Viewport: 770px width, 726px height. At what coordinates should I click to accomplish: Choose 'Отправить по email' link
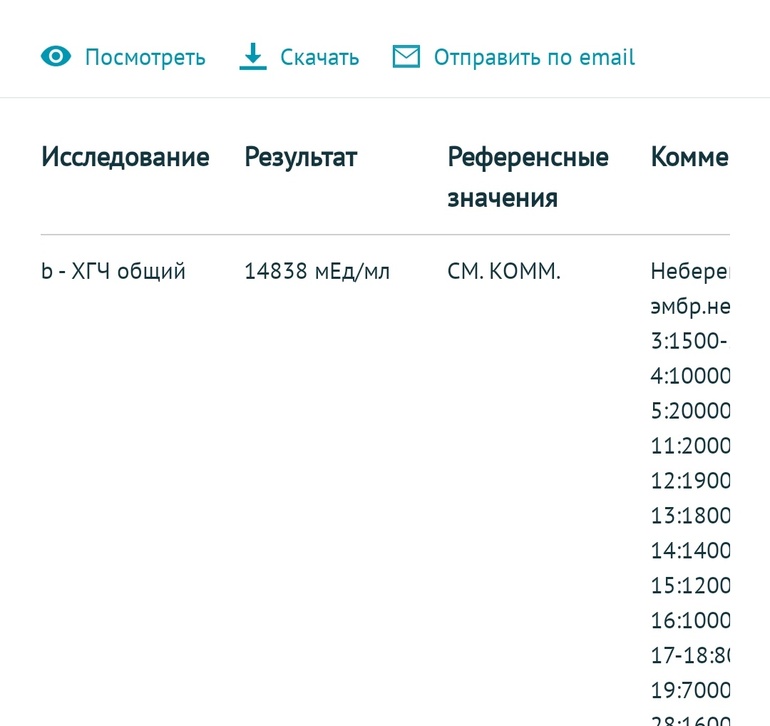pyautogui.click(x=534, y=57)
